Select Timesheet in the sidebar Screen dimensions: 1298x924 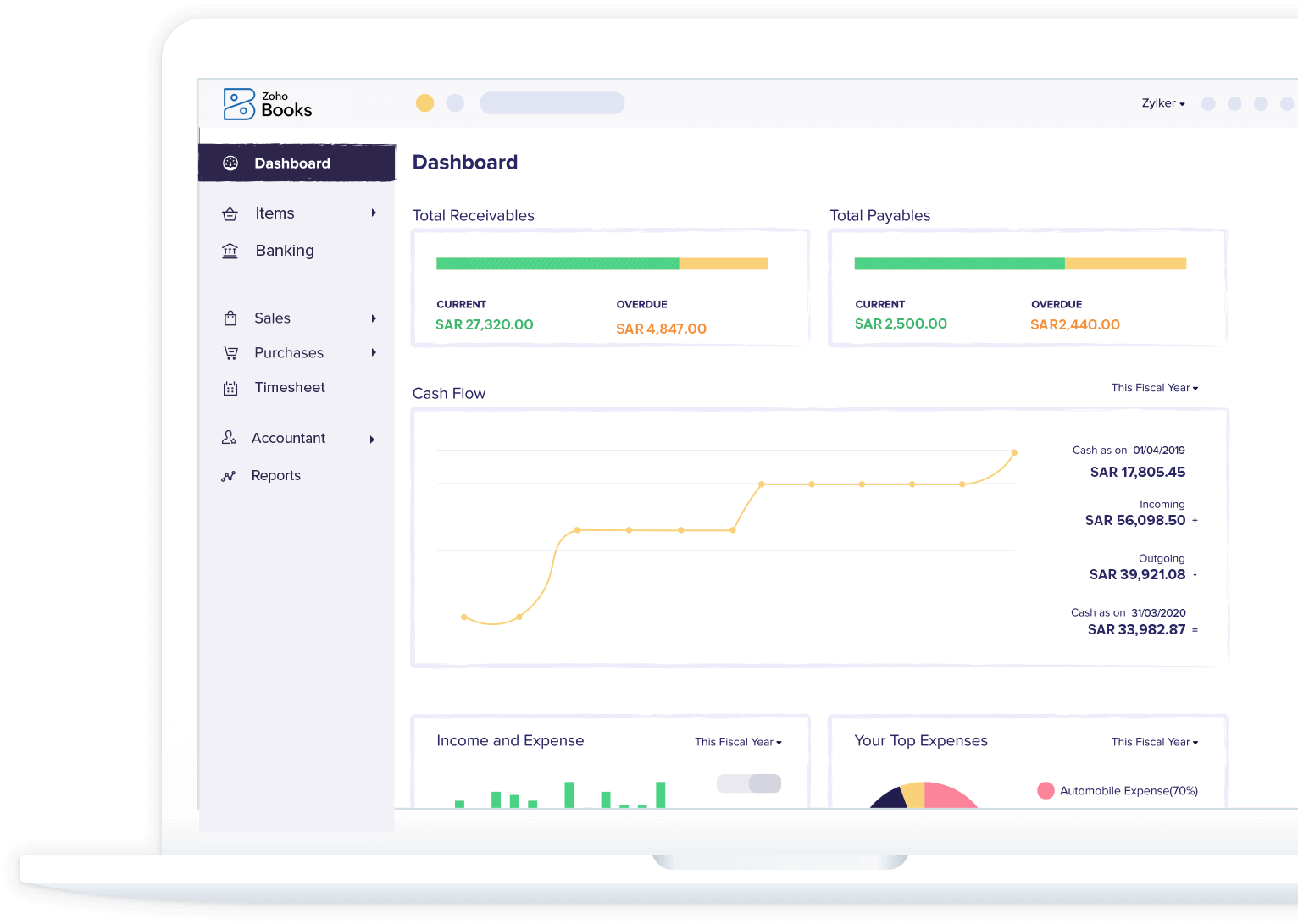coord(290,387)
